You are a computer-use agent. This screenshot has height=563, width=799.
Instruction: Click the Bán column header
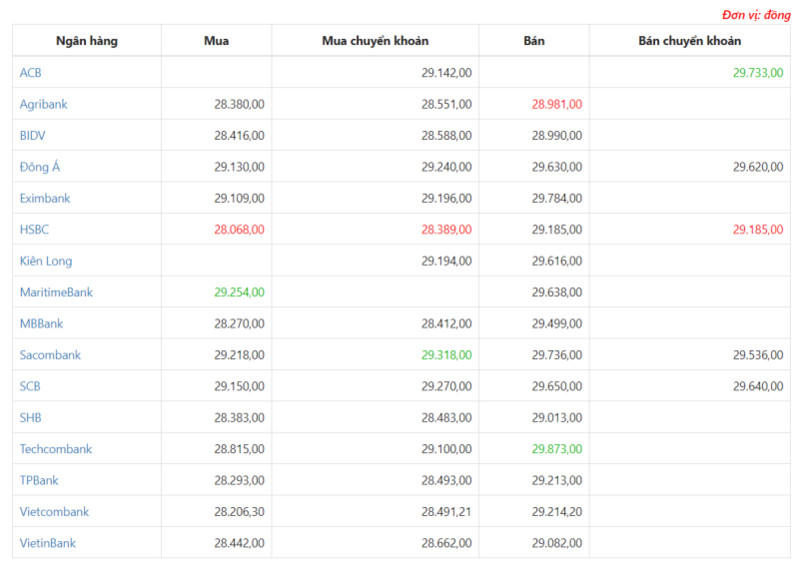(534, 41)
